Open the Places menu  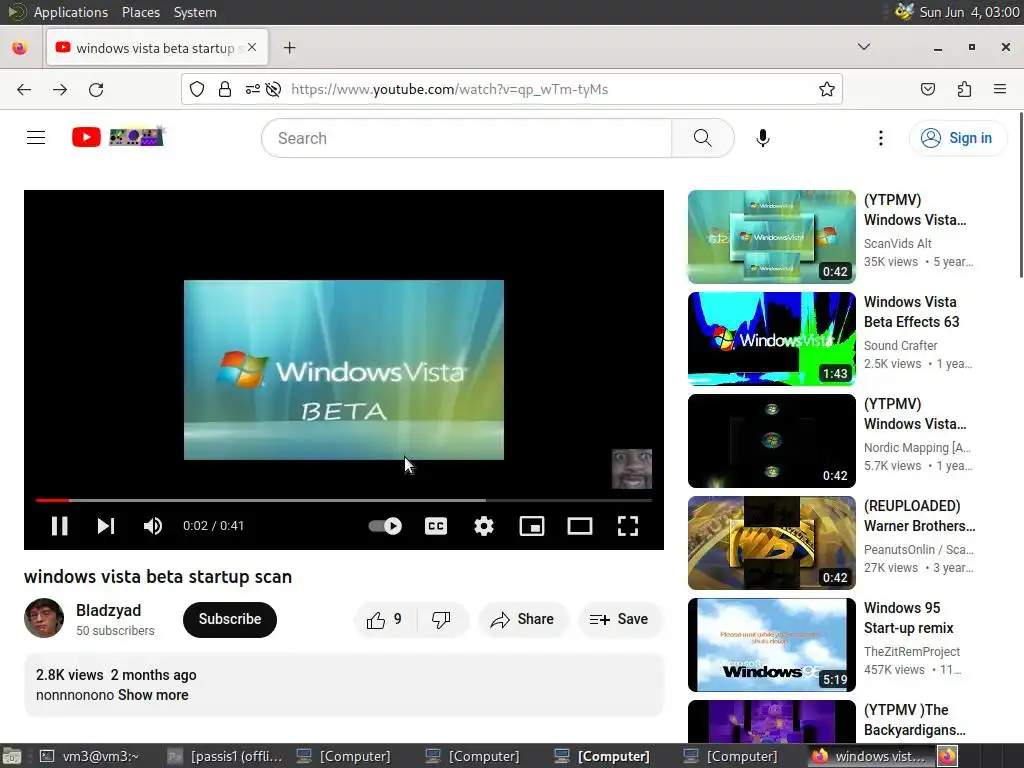pyautogui.click(x=140, y=12)
